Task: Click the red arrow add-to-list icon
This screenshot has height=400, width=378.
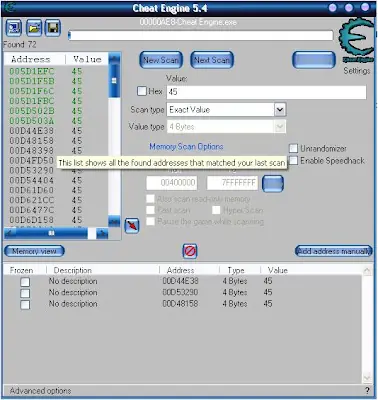Action: click(132, 226)
